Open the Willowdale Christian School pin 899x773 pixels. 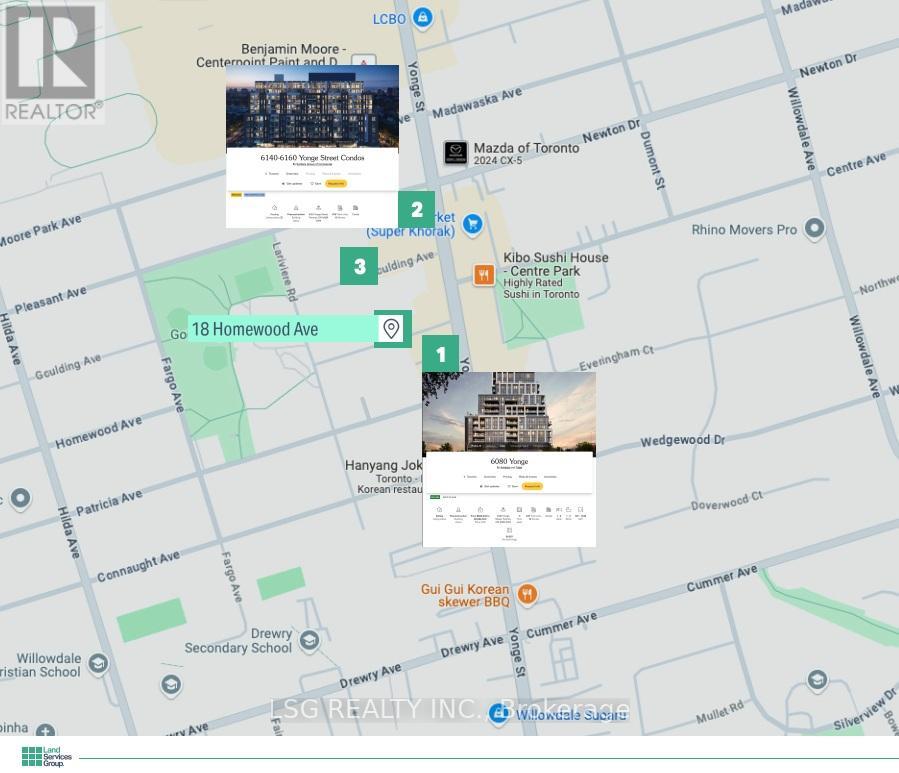point(98,664)
